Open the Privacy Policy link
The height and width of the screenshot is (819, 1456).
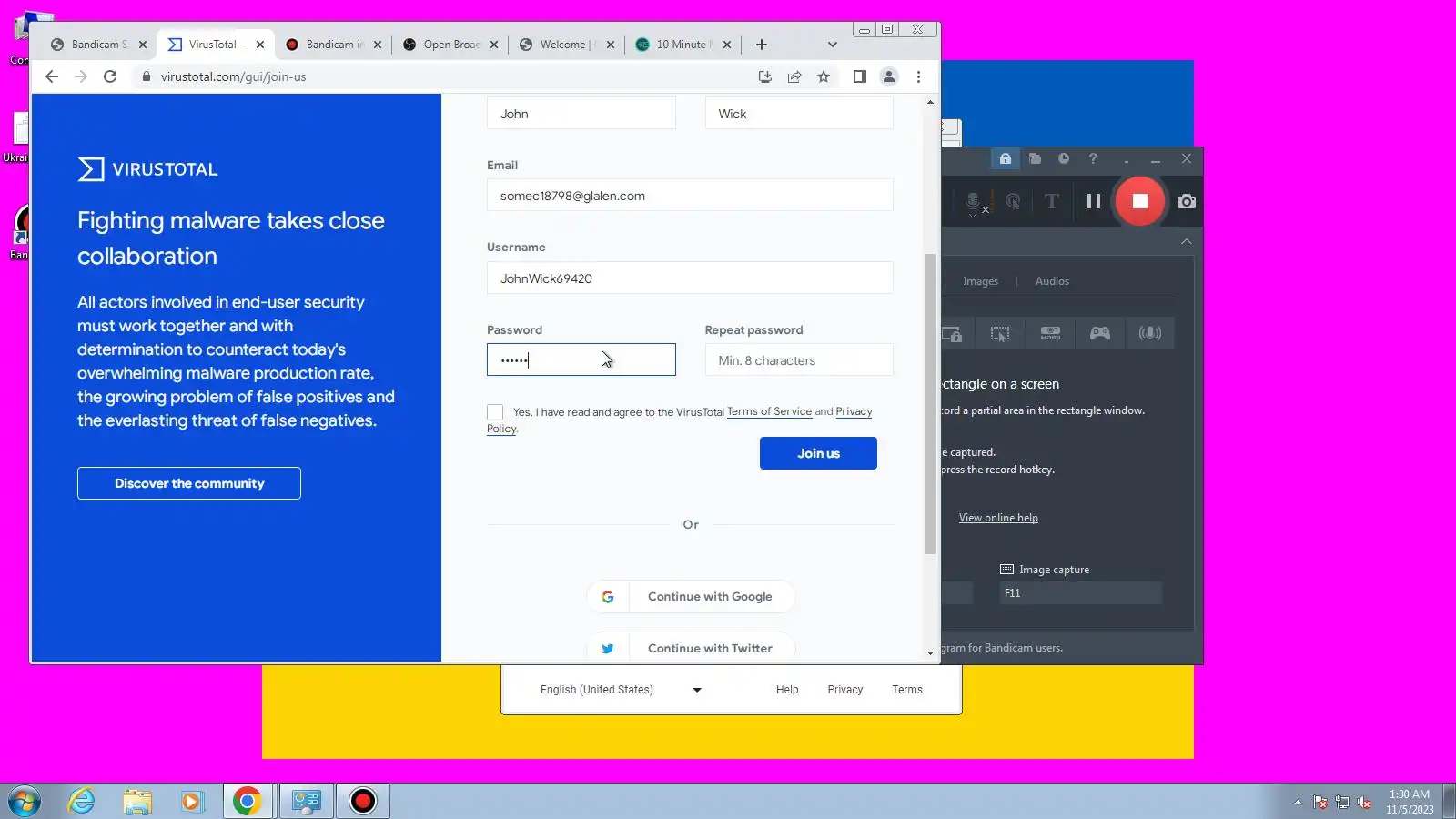tap(854, 411)
